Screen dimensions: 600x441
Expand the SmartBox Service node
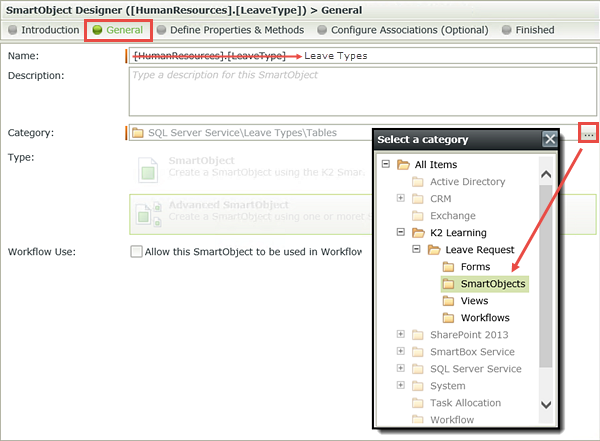tap(401, 351)
